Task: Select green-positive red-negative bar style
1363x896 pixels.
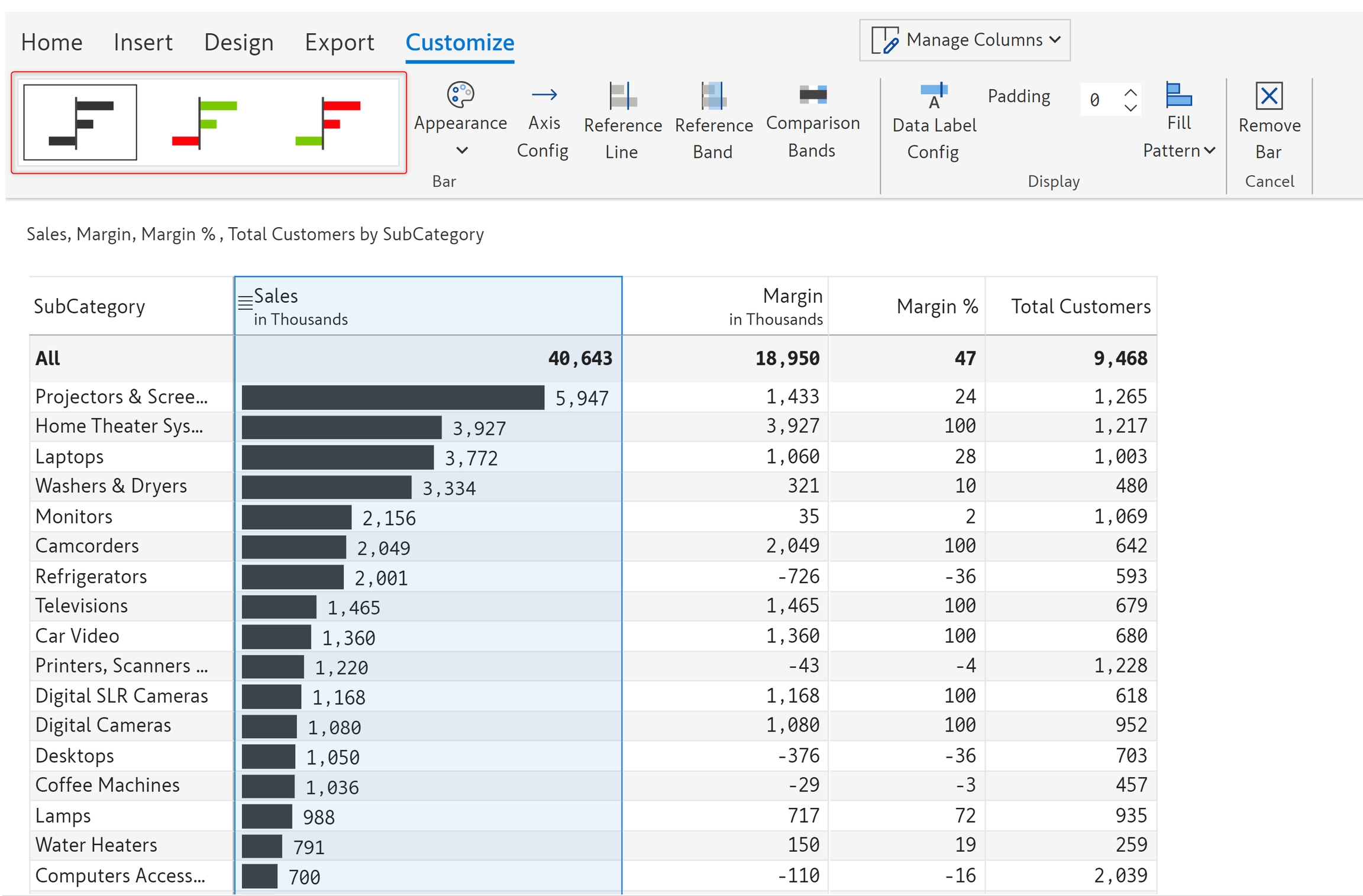Action: point(205,122)
